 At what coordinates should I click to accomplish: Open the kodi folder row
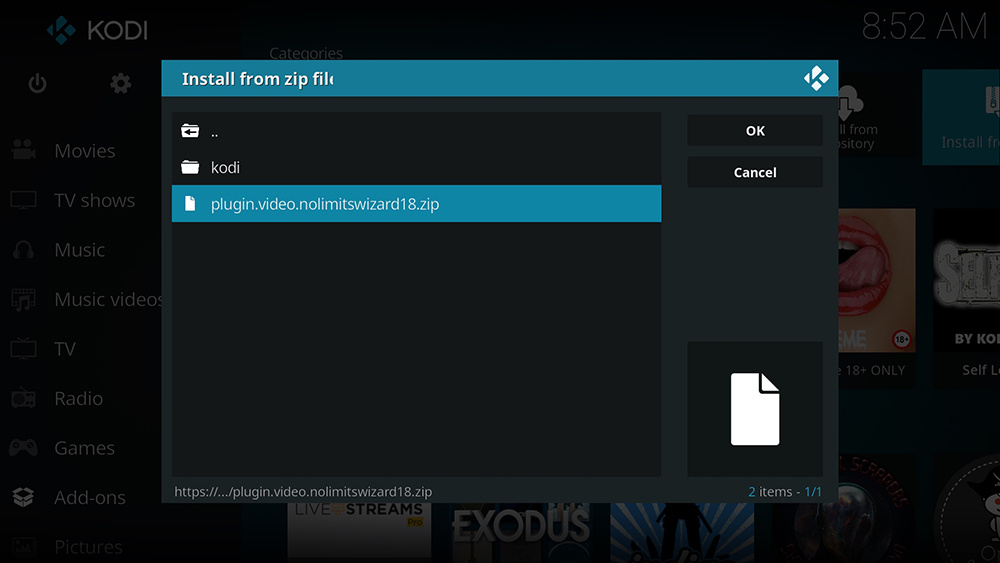point(416,167)
